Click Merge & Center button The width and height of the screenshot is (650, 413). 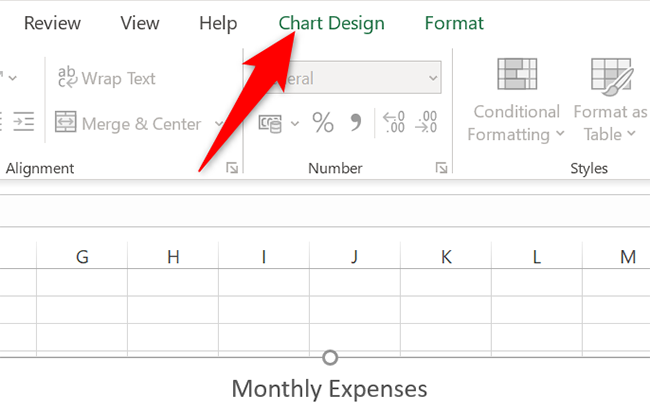click(x=130, y=123)
